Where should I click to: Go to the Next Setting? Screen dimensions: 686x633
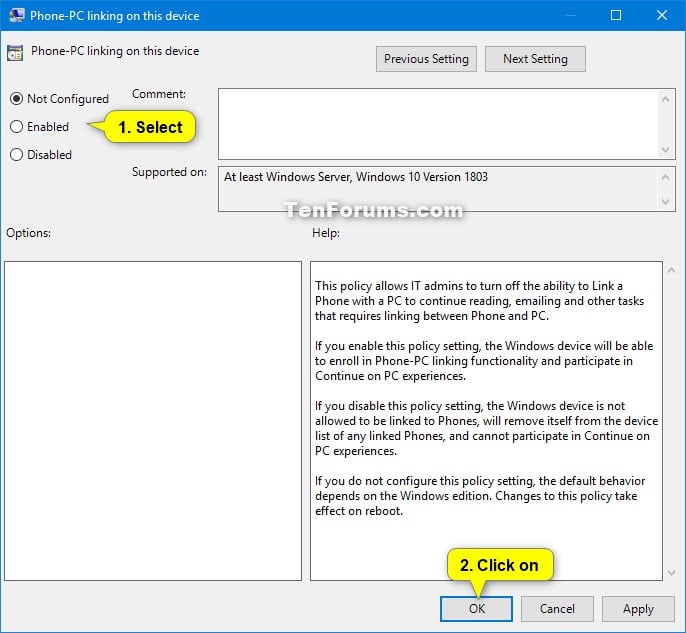tap(535, 59)
